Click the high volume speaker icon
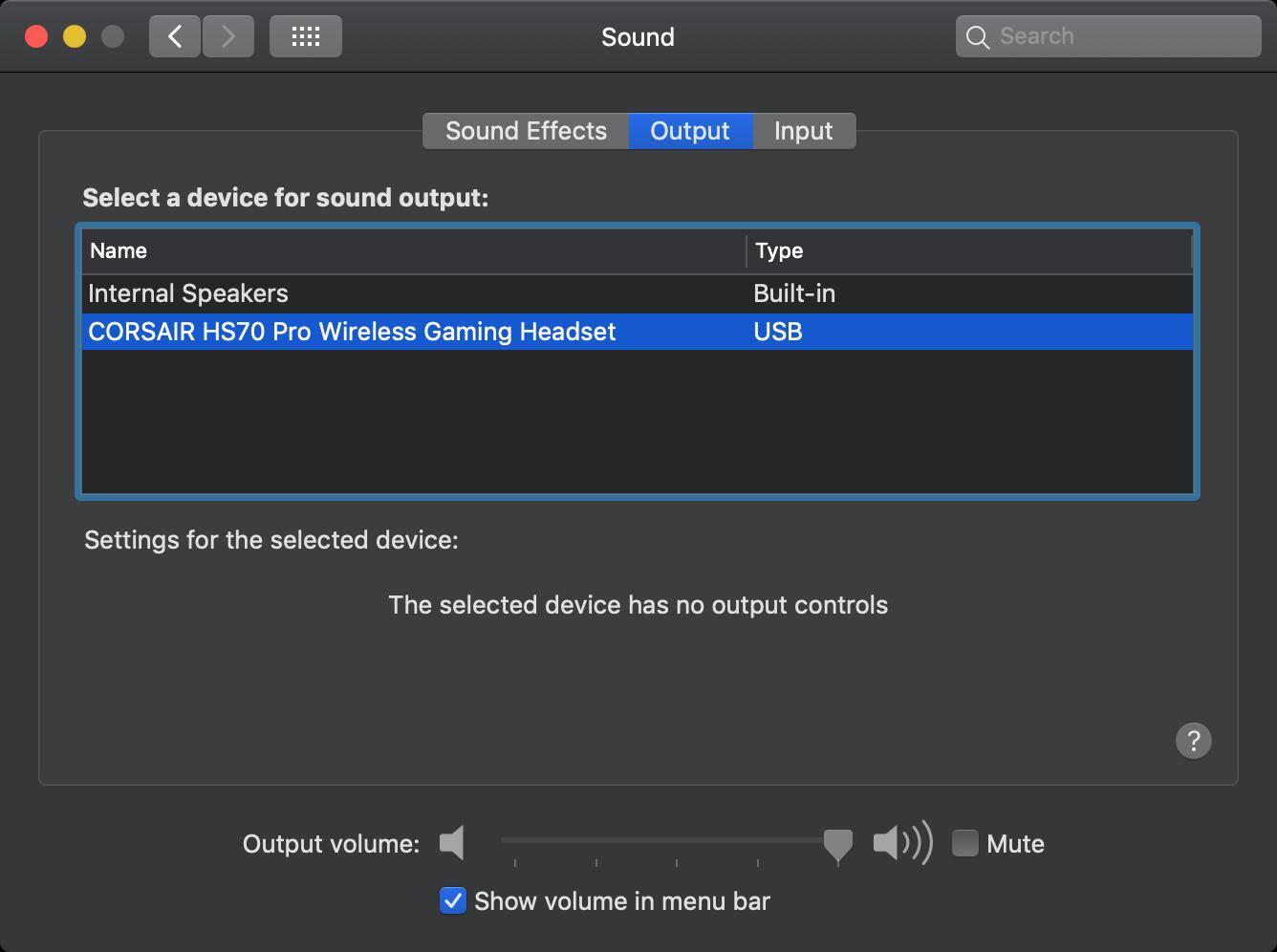Screen dimensions: 1277x952 (901, 843)
